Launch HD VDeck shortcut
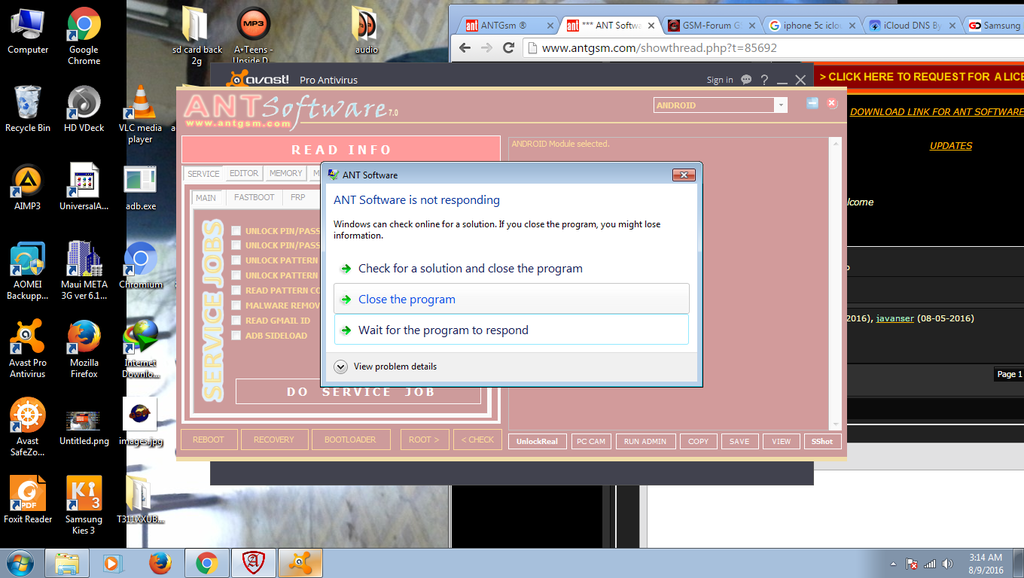 84,109
